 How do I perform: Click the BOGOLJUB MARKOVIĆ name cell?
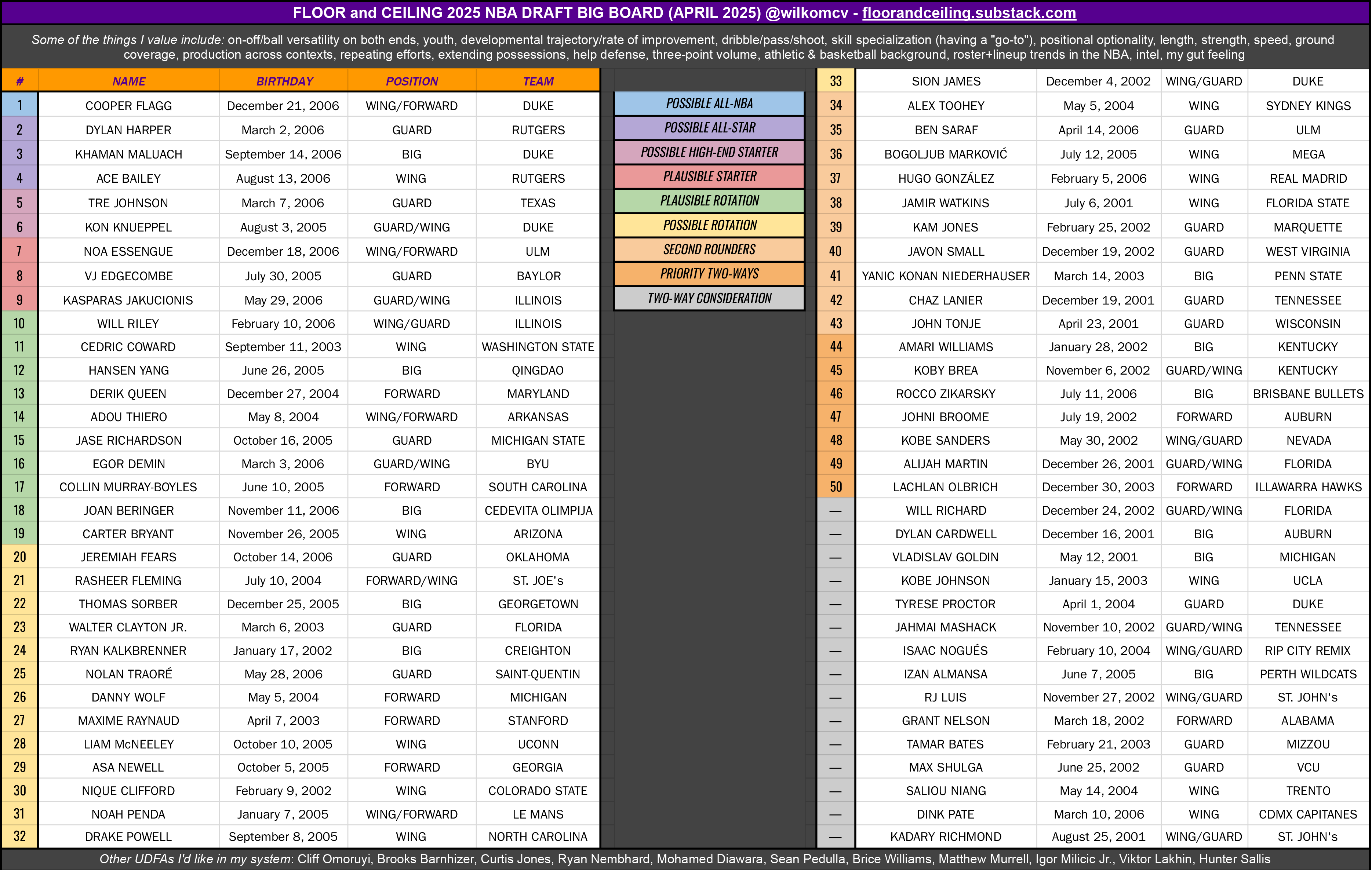coord(946,154)
